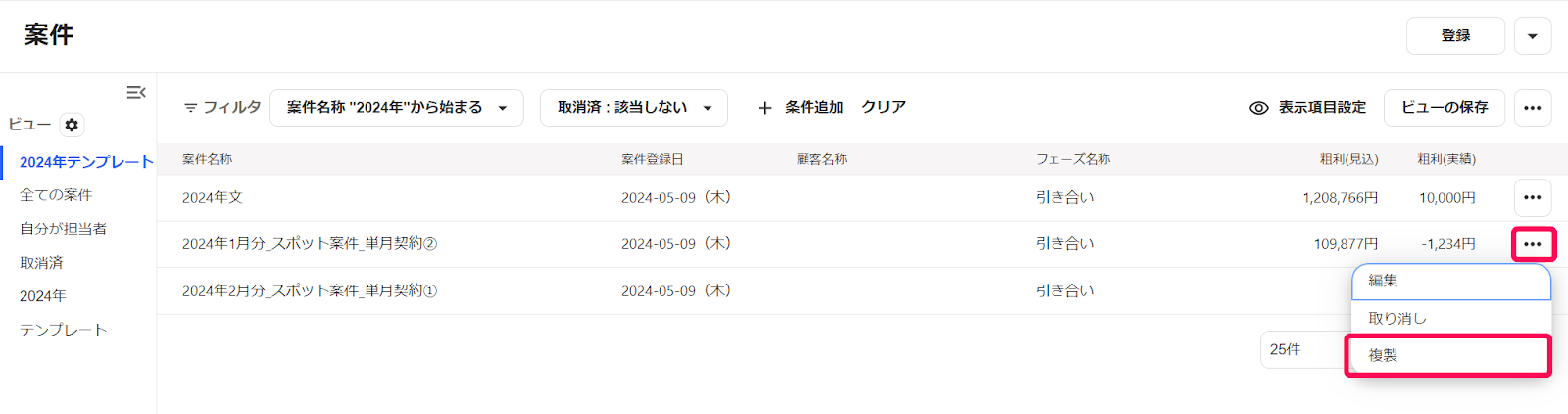Select 複製 from the context menu

[x=1448, y=355]
